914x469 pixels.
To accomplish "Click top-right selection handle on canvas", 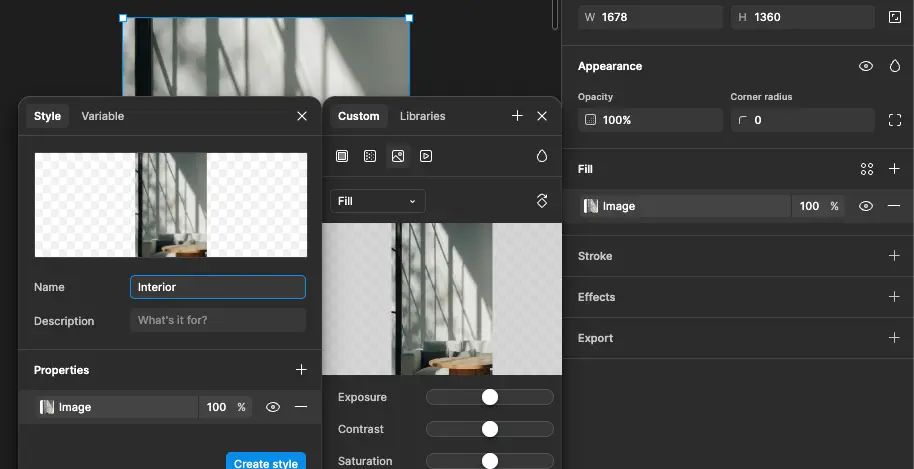I will pyautogui.click(x=409, y=18).
